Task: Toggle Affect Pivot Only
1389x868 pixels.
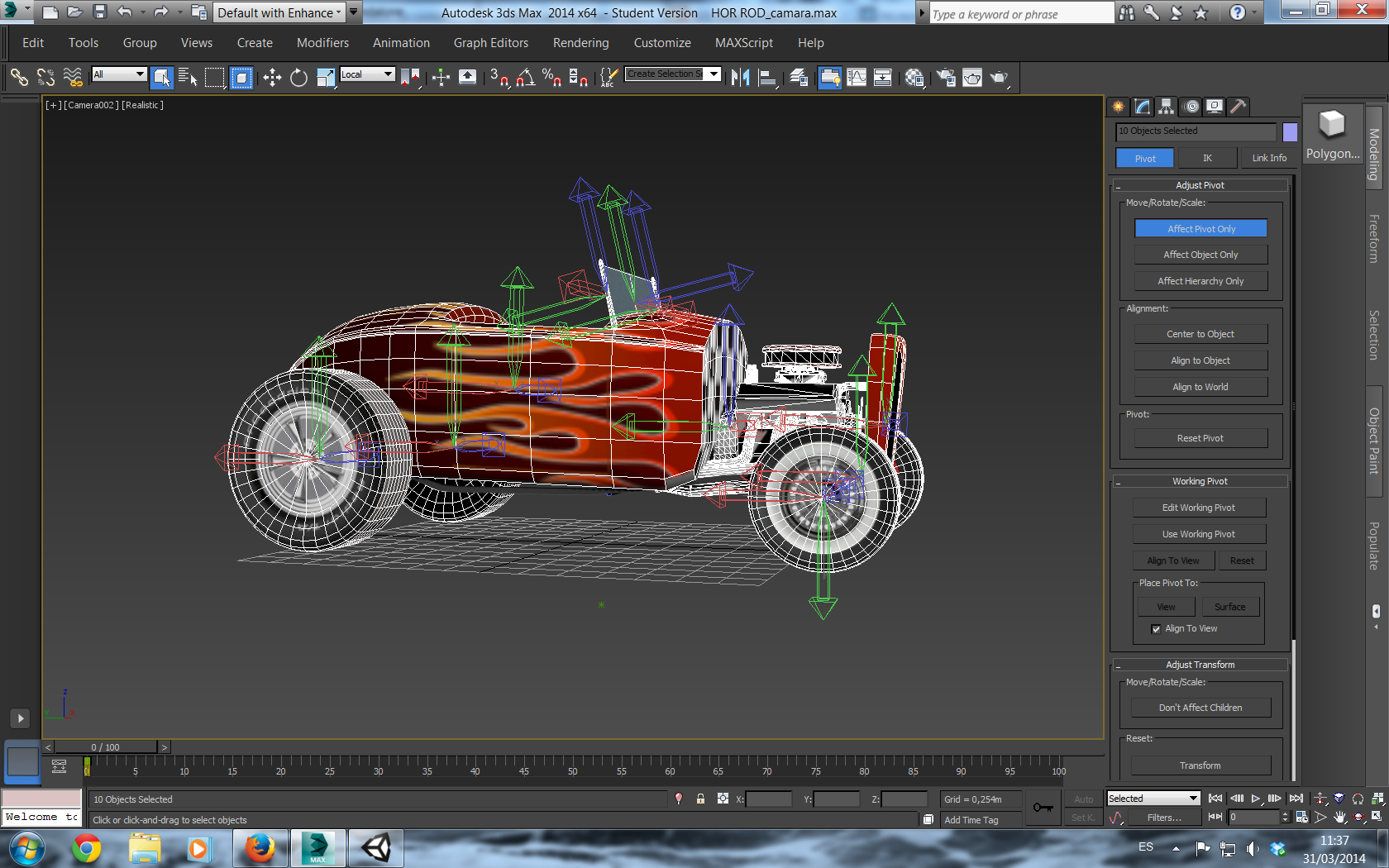Action: click(1200, 229)
